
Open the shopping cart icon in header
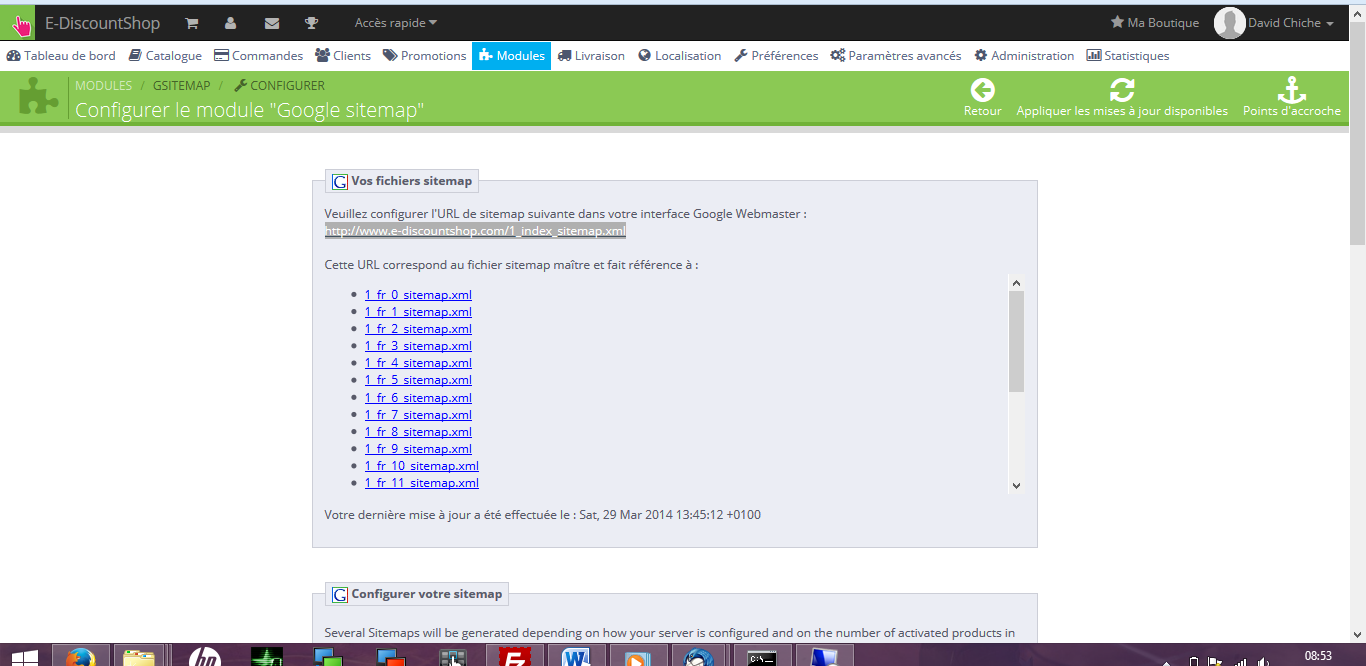(192, 23)
